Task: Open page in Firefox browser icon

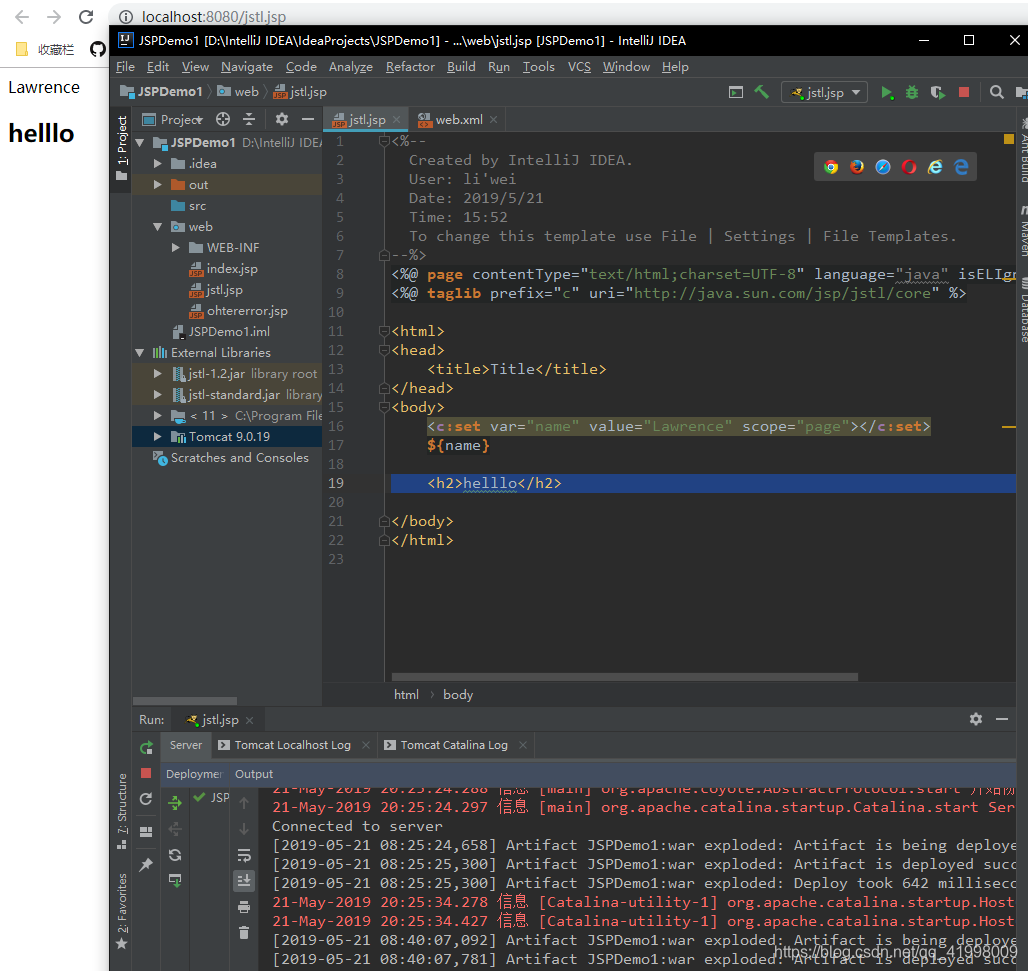Action: (x=857, y=167)
